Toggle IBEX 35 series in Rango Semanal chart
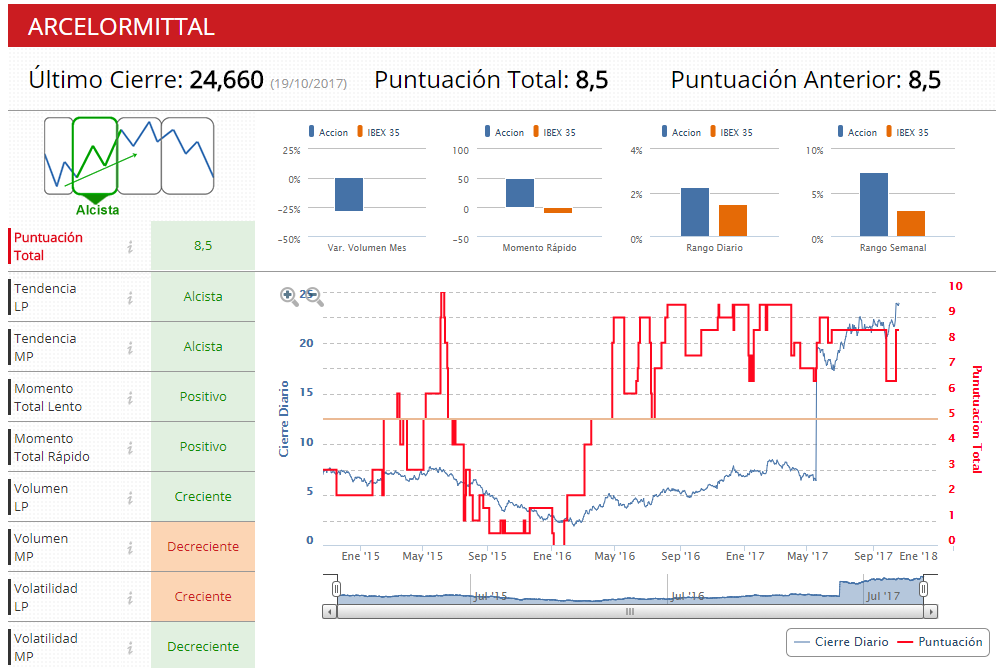1006x668 pixels. [x=907, y=132]
